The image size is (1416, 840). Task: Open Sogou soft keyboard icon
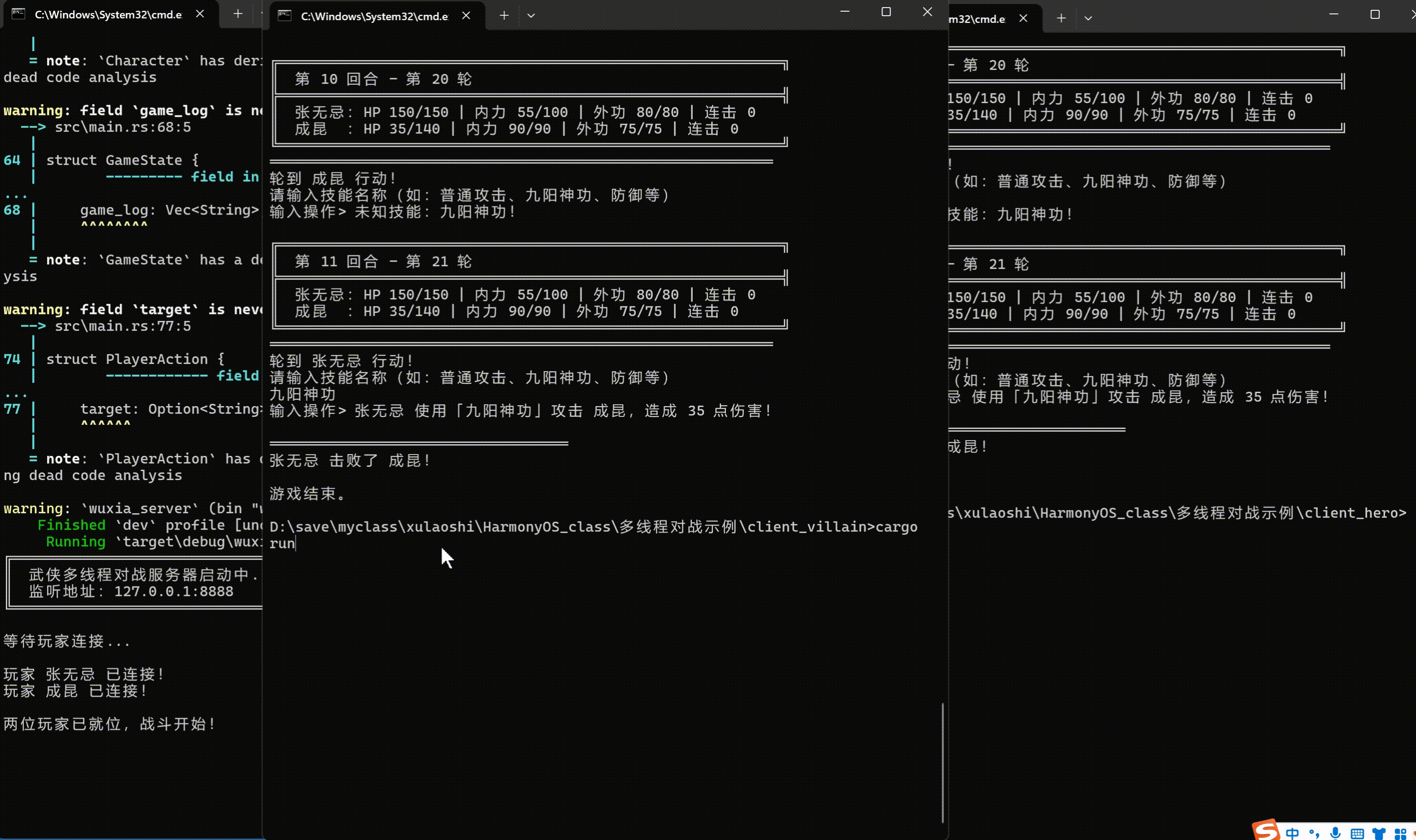(1357, 833)
